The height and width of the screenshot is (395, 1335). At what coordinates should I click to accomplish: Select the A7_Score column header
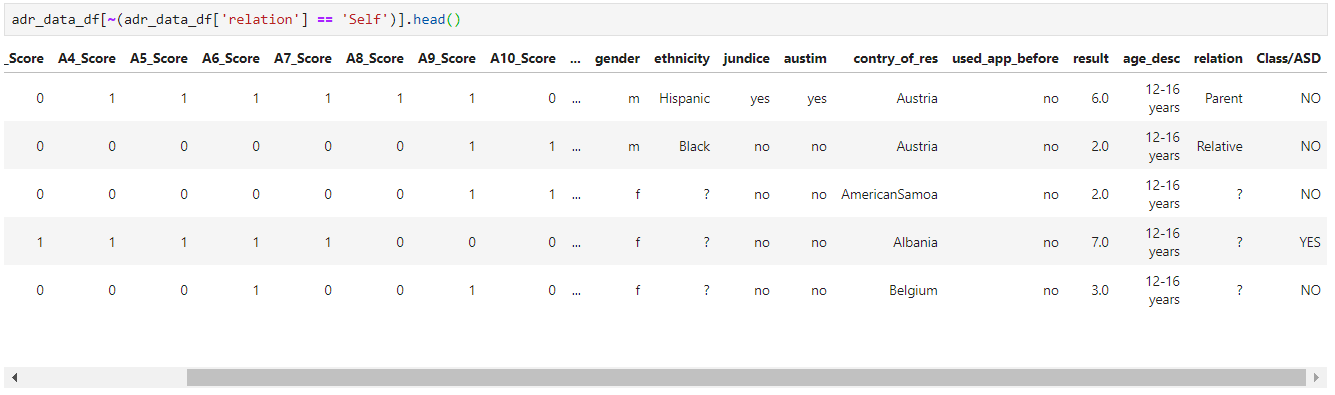click(303, 59)
